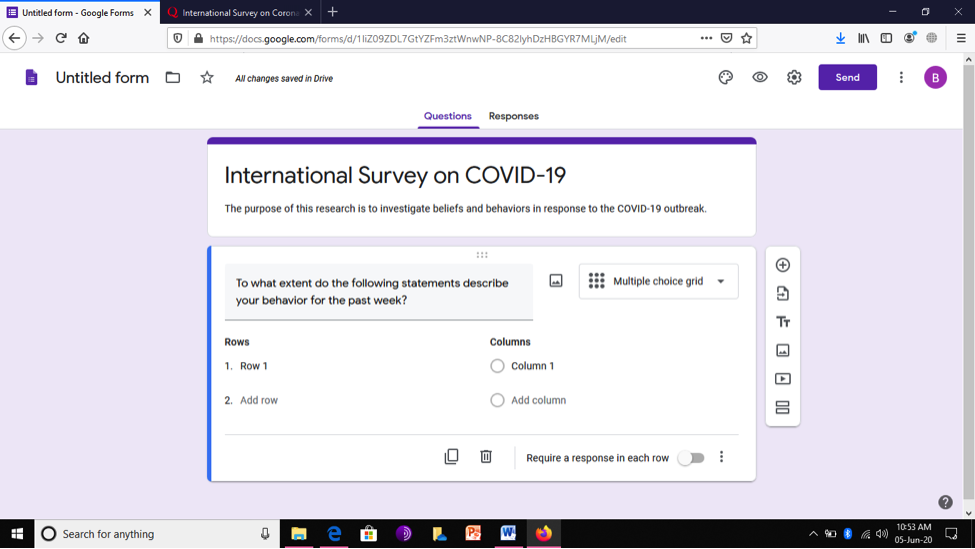This screenshot has width=975, height=549.
Task: Open Multiple choice grid type dropdown
Action: pyautogui.click(x=658, y=282)
